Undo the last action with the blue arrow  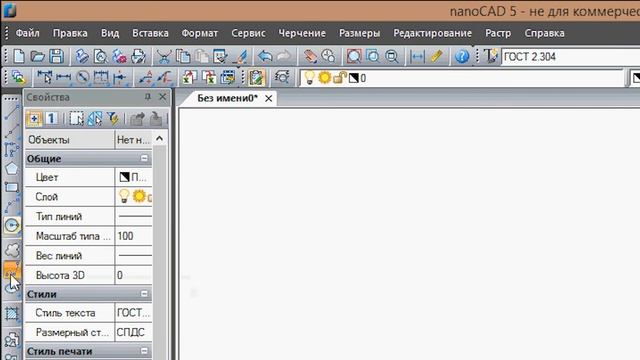(265, 56)
